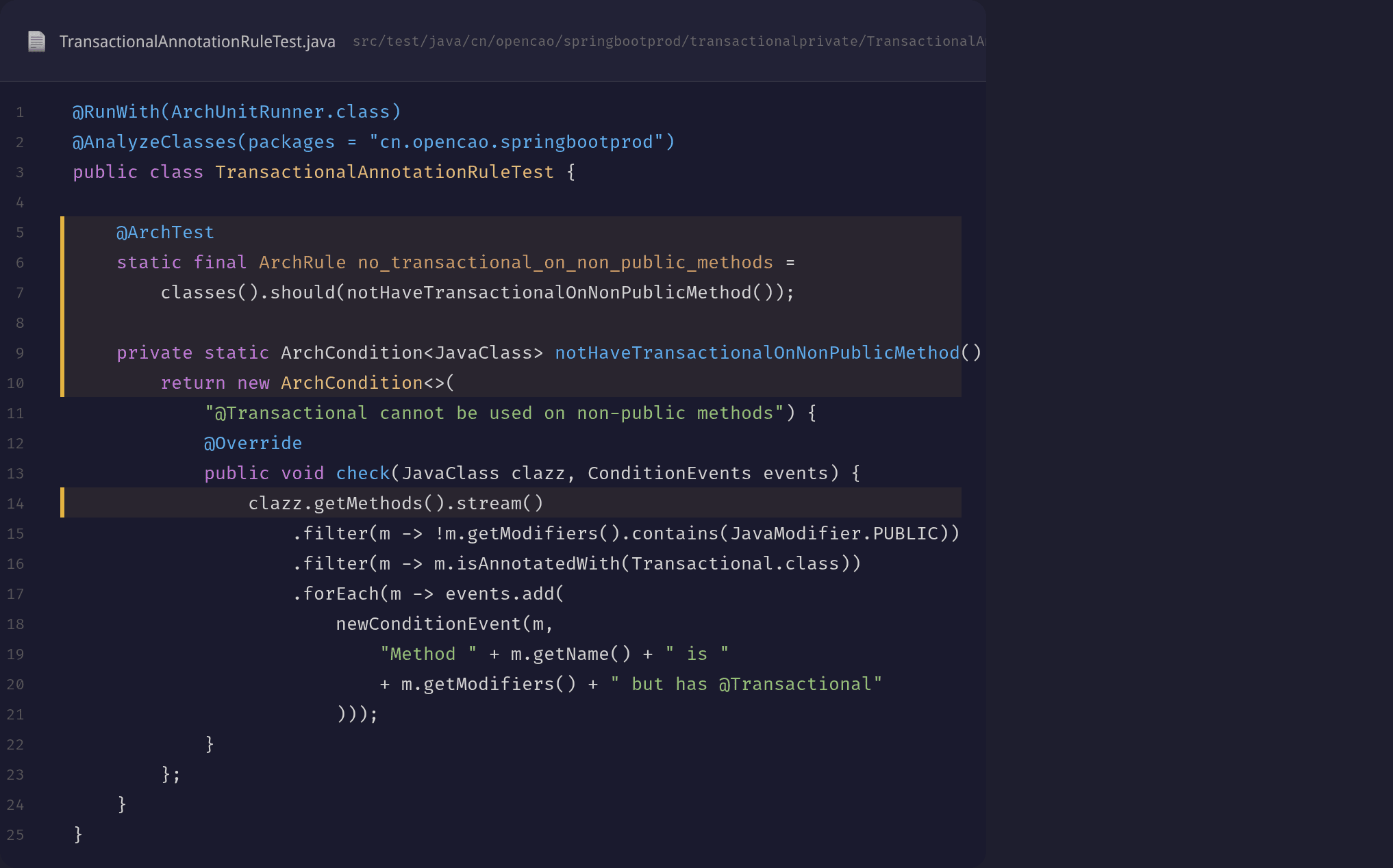The image size is (1393, 868).
Task: Click the "cn.opencao.springbootprod" package string
Action: pos(516,142)
